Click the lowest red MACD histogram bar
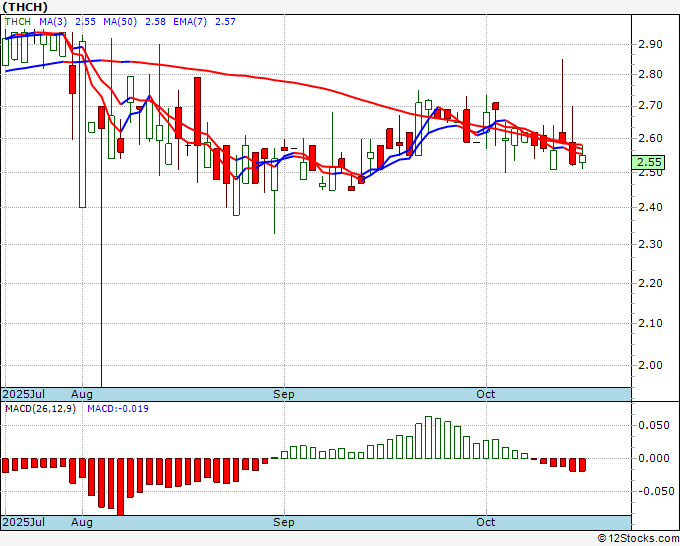 121,487
